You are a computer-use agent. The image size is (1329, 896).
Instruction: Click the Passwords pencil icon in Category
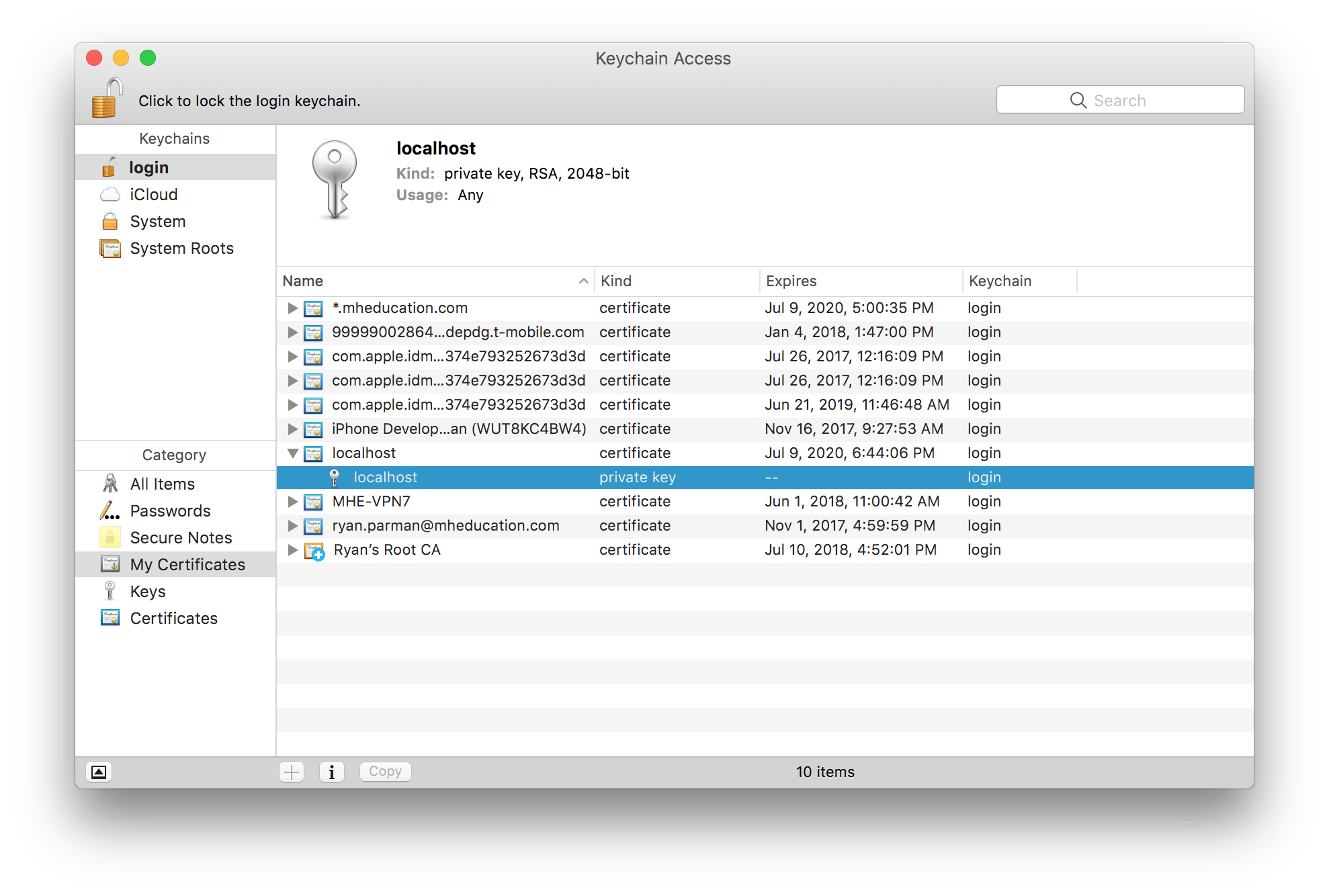[108, 510]
